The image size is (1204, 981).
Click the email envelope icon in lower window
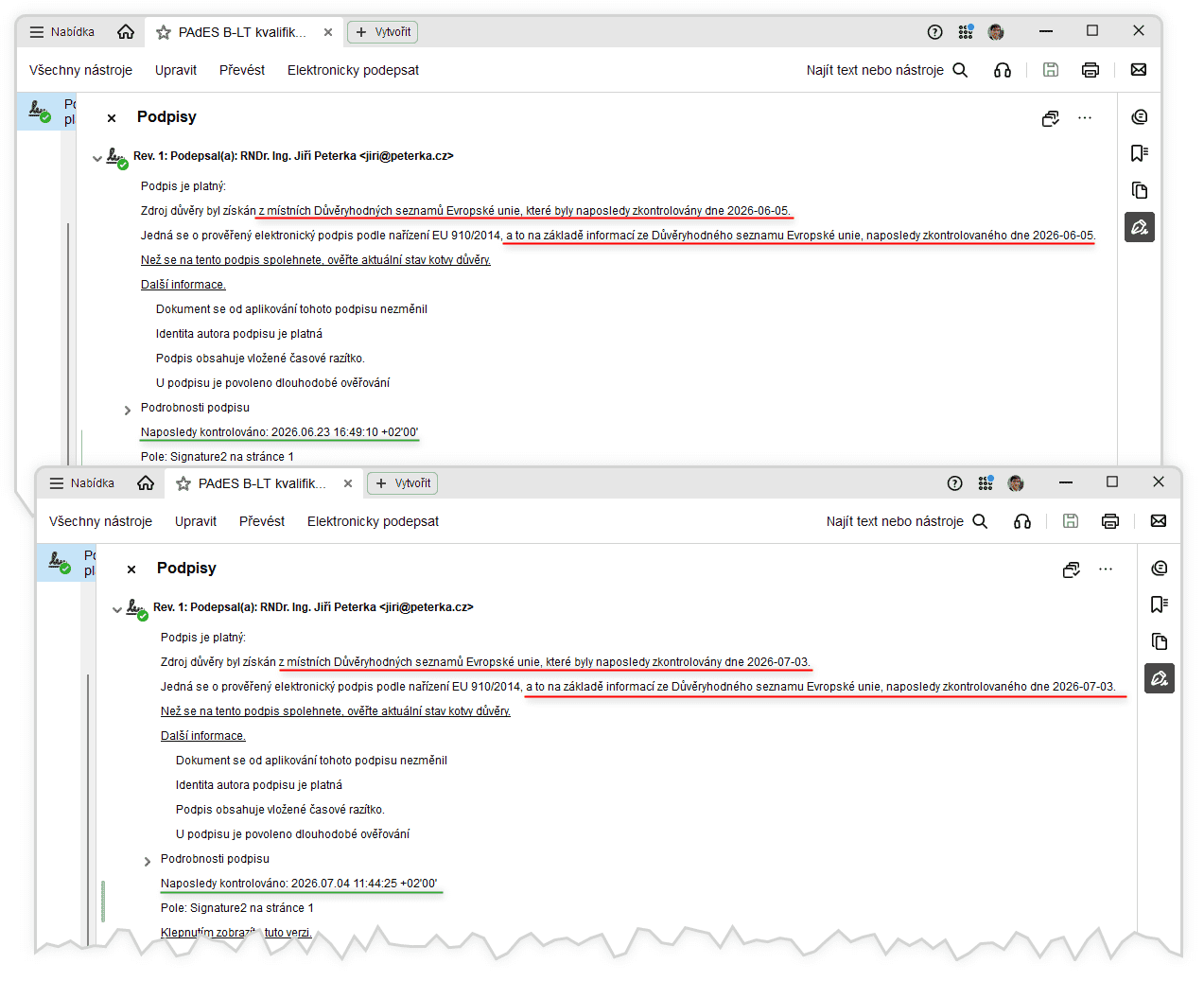[x=1159, y=521]
